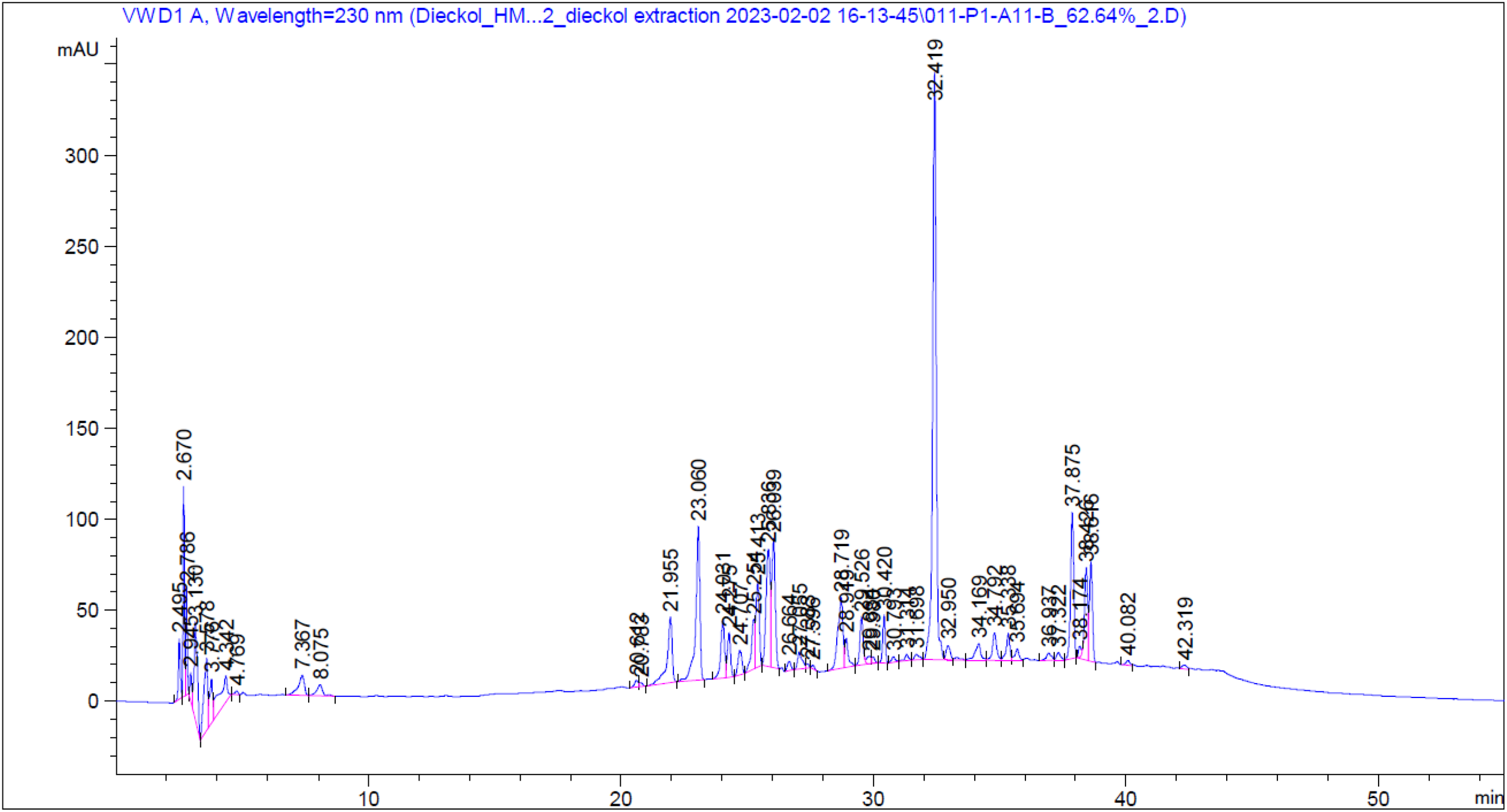Select the tallest peak labeled 32.419

pyautogui.click(x=934, y=72)
